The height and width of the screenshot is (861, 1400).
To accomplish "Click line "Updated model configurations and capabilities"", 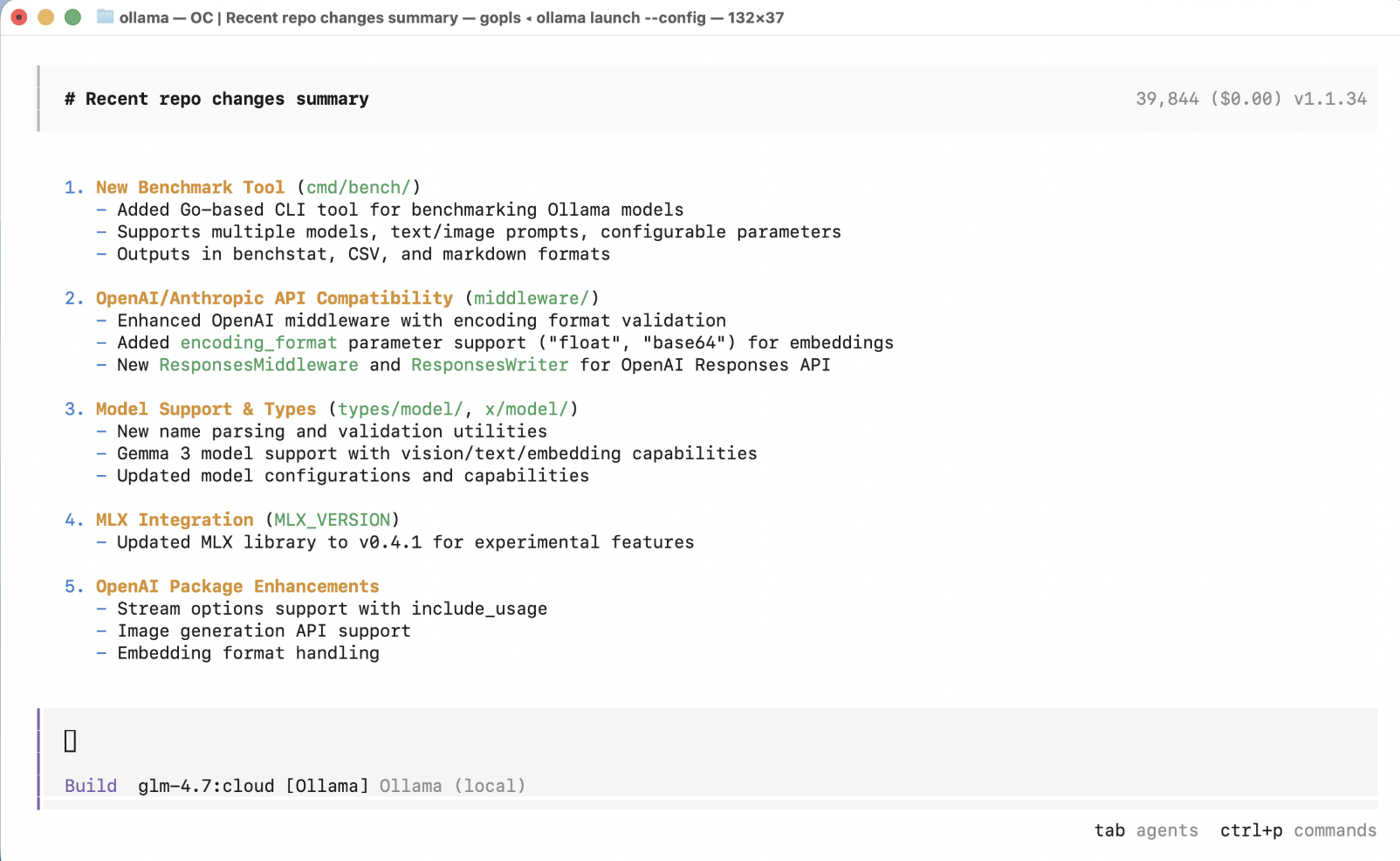I will coord(353,476).
